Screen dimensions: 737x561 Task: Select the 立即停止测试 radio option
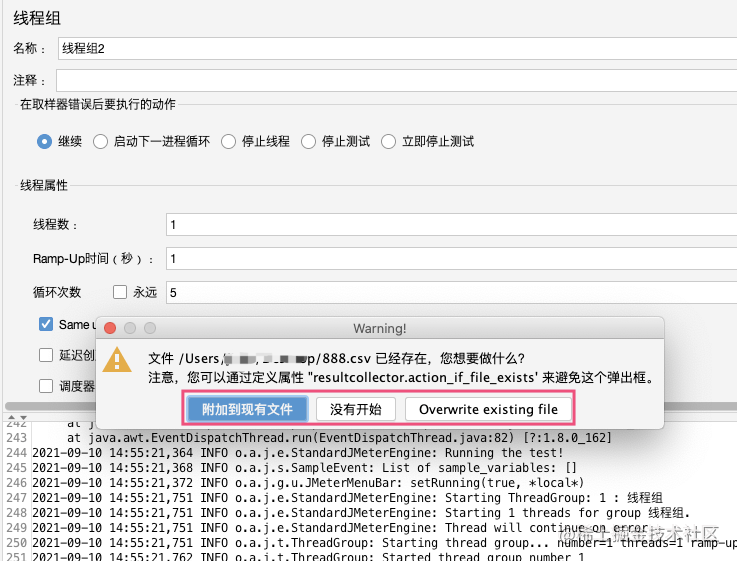(388, 141)
